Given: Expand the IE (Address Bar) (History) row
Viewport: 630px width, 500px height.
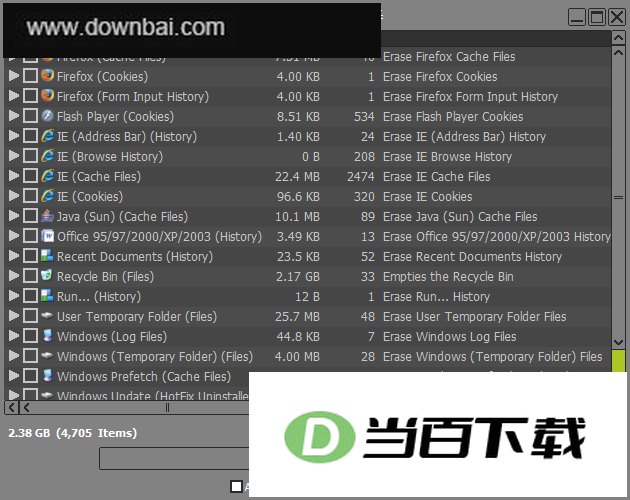Looking at the screenshot, I should click(14, 136).
